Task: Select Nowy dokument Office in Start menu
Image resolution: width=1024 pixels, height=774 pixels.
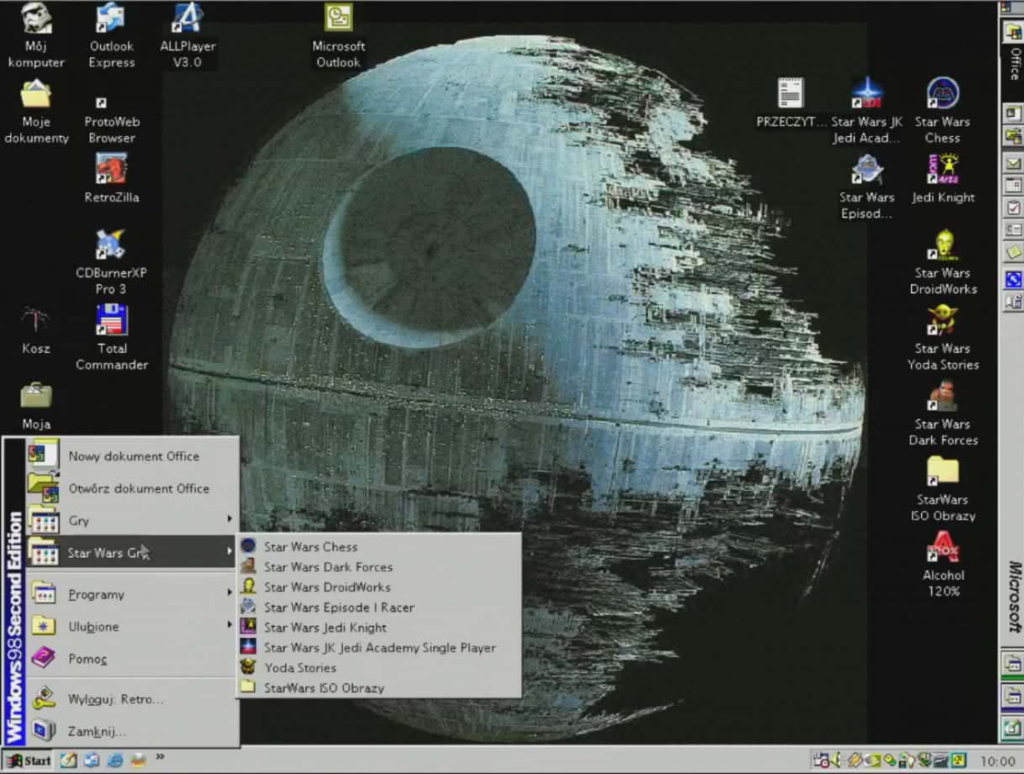Action: tap(132, 456)
